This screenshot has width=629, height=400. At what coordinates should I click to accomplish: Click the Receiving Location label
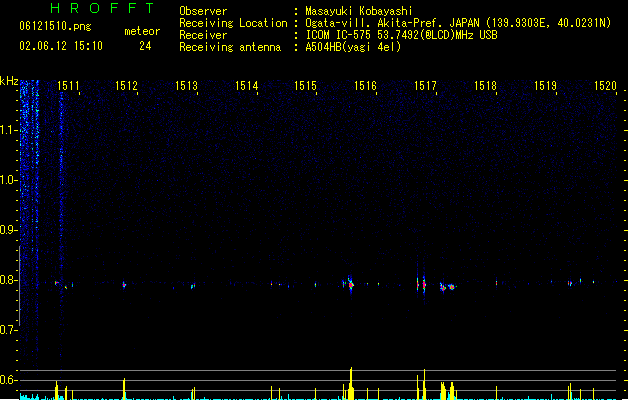pyautogui.click(x=233, y=23)
